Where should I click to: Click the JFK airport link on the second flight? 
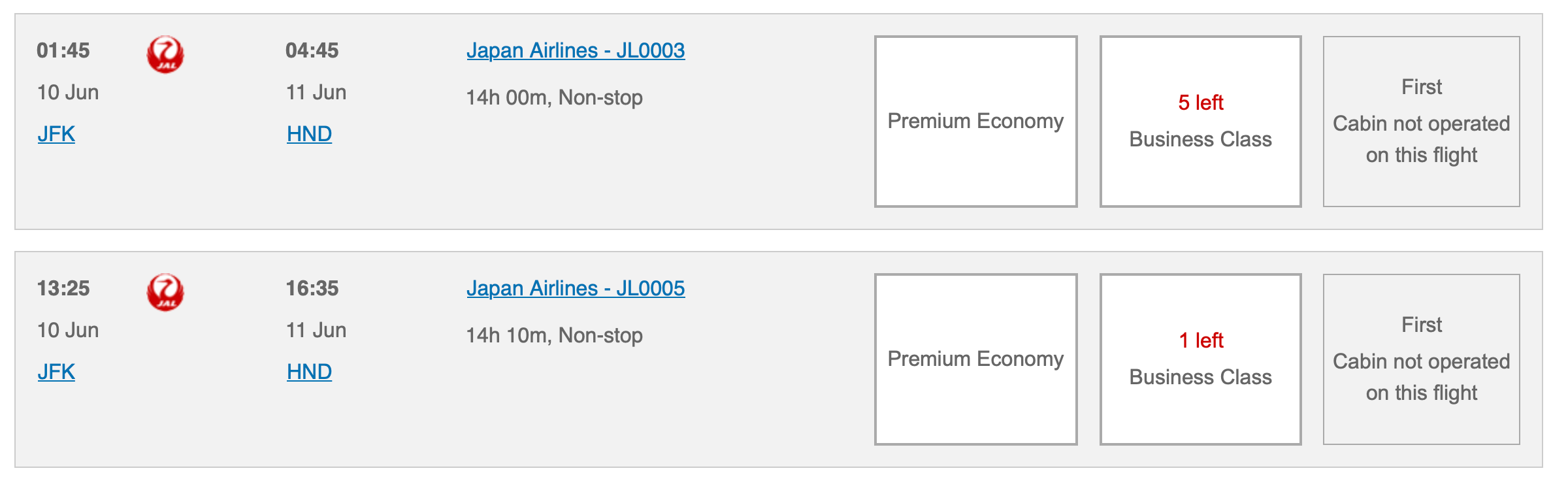pyautogui.click(x=56, y=373)
